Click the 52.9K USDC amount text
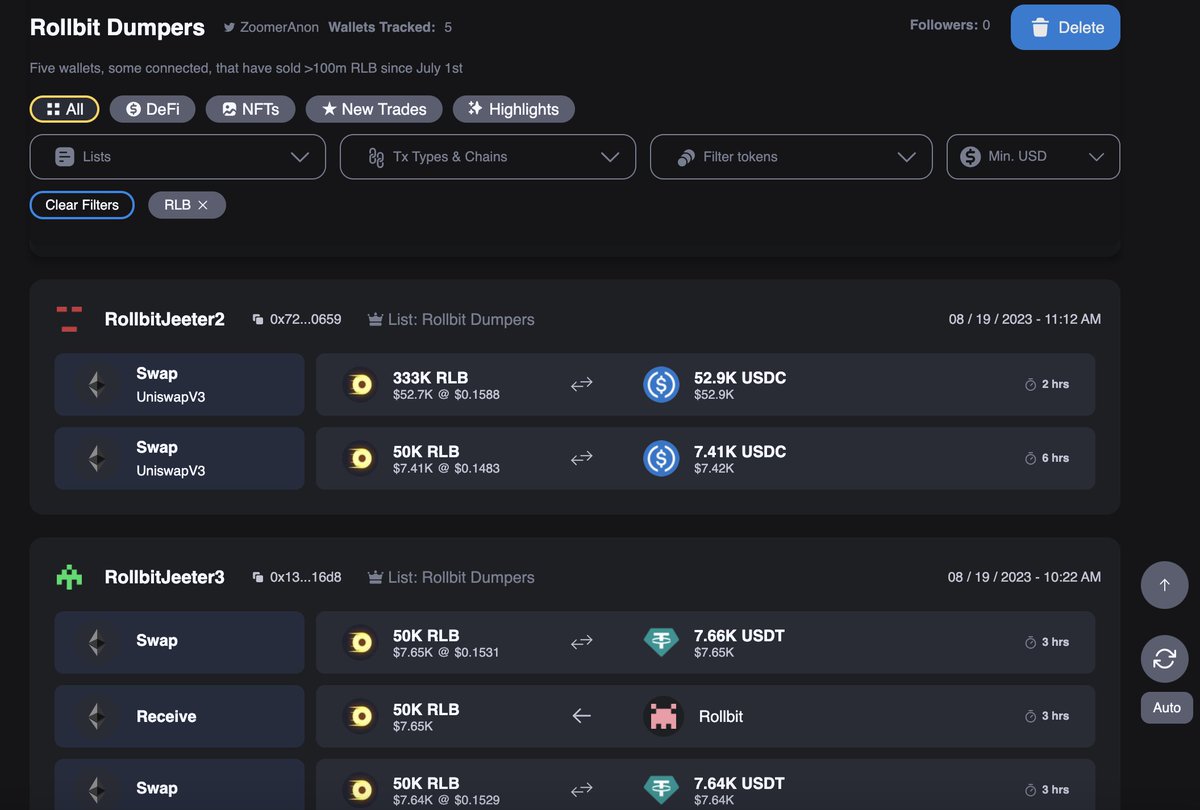Viewport: 1200px width, 810px height. [x=740, y=378]
